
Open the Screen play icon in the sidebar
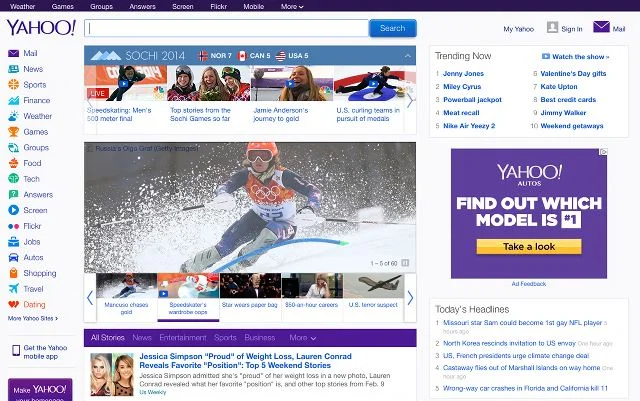pos(13,210)
